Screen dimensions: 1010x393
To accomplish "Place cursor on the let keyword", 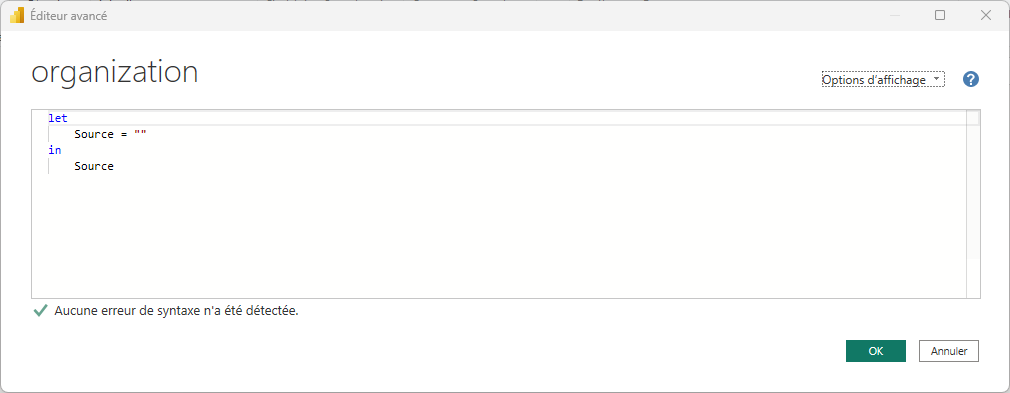I will coord(58,119).
